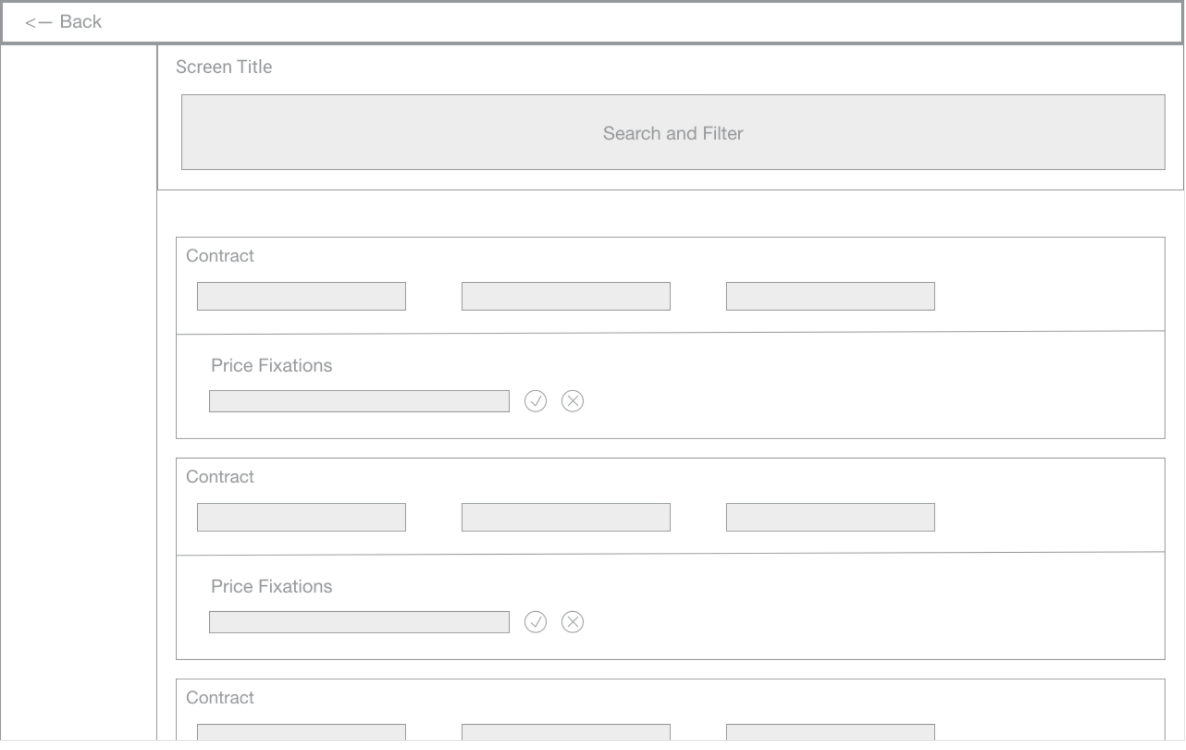The image size is (1186, 750).
Task: Reject the second contract's price fixation X icon
Action: pyautogui.click(x=573, y=621)
